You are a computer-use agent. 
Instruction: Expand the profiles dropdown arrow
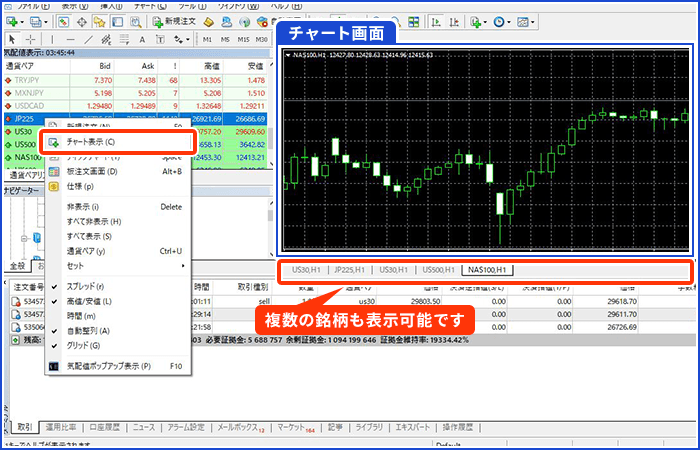[x=45, y=22]
